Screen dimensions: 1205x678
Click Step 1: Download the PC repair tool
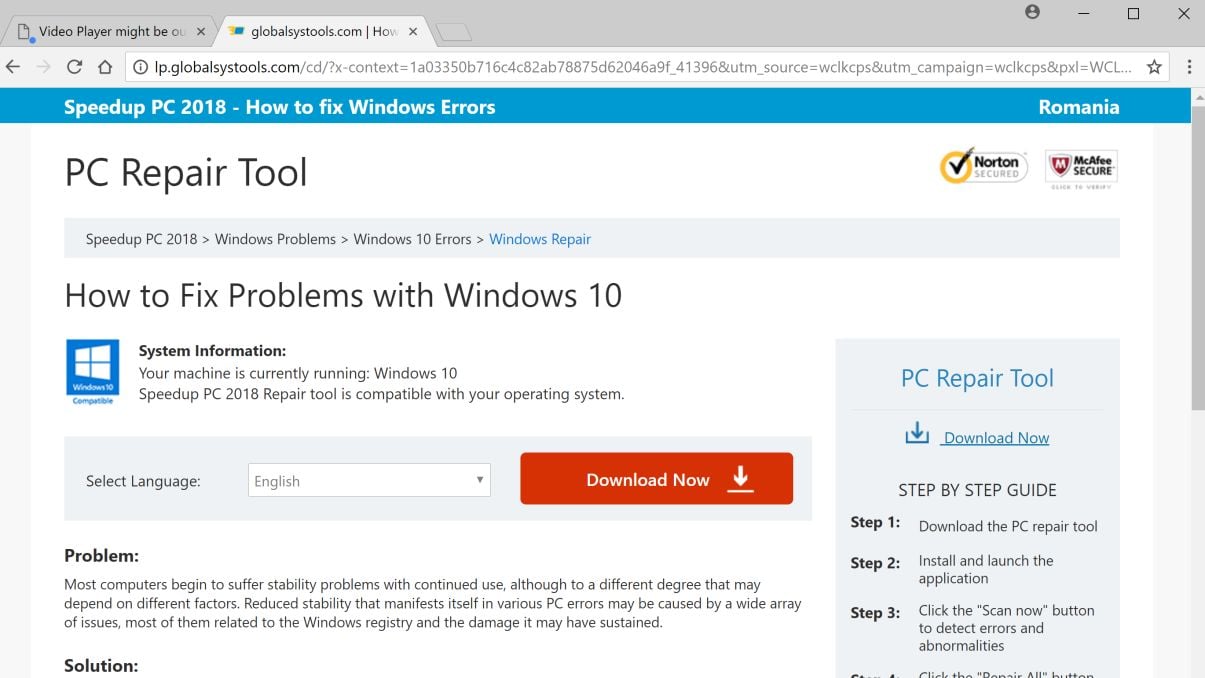pos(975,525)
